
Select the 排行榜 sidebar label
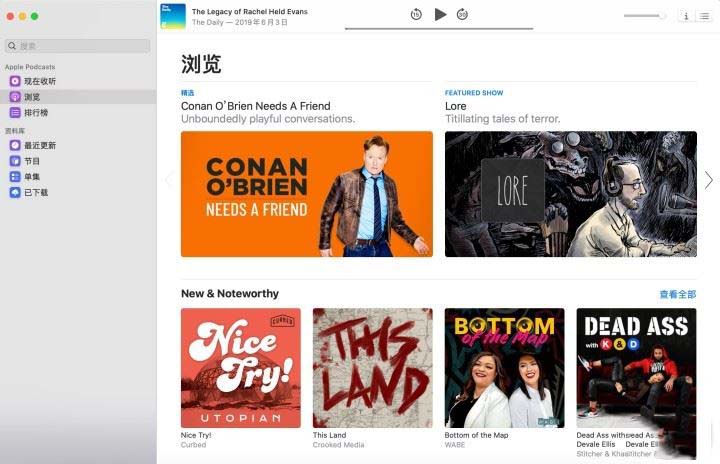(36, 113)
